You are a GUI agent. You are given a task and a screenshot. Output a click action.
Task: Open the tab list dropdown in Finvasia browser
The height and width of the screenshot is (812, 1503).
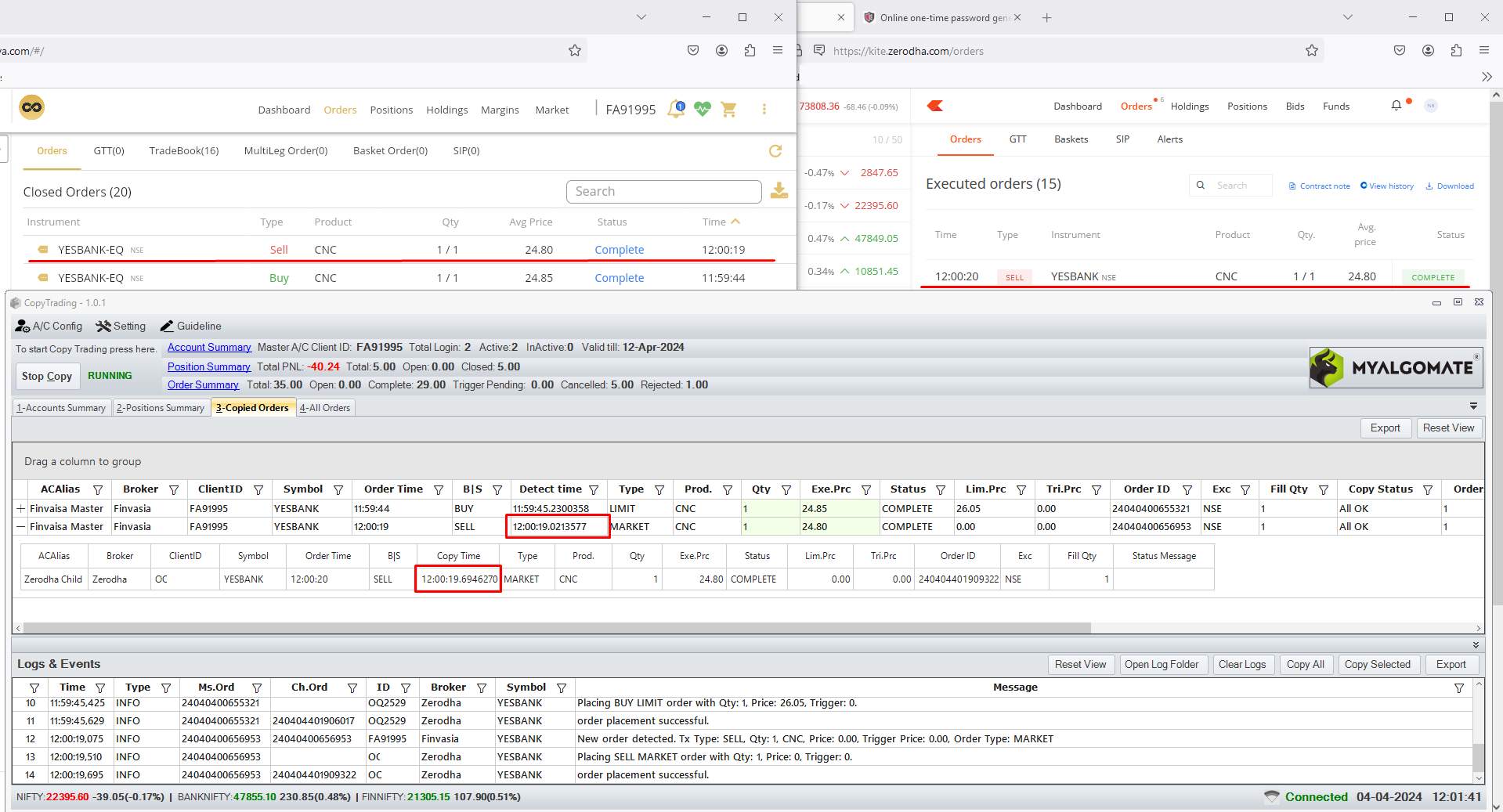click(x=641, y=17)
